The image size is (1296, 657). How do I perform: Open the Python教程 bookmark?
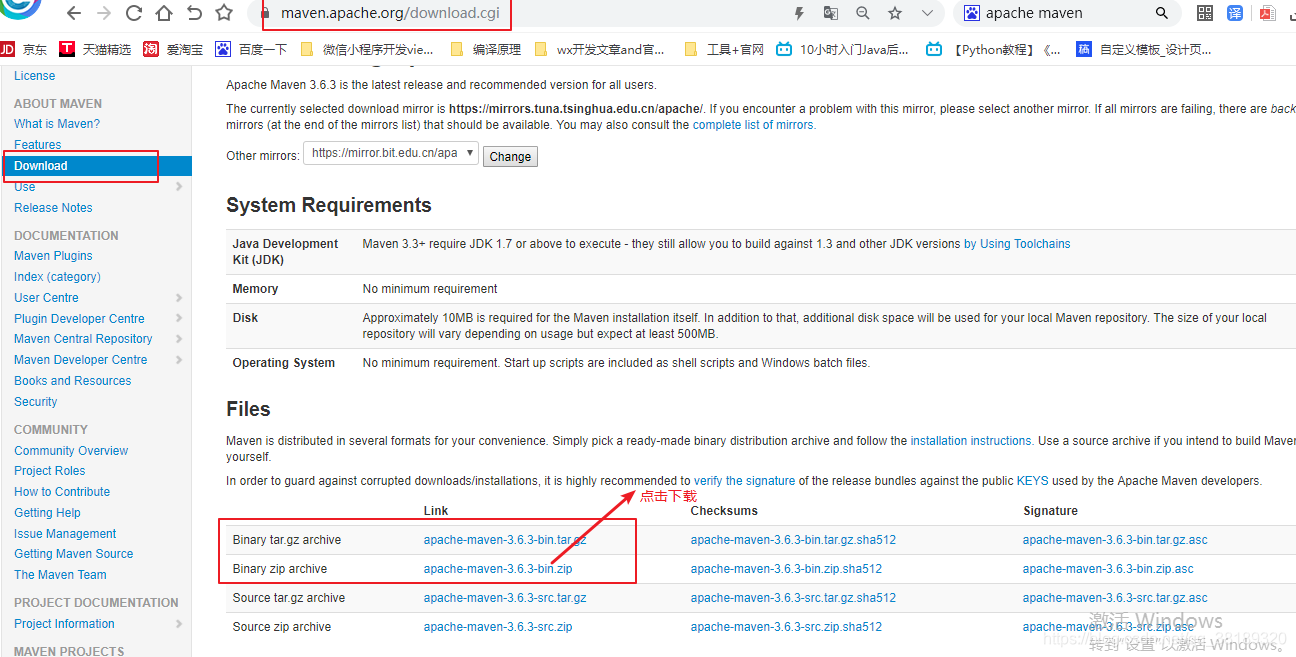point(994,49)
